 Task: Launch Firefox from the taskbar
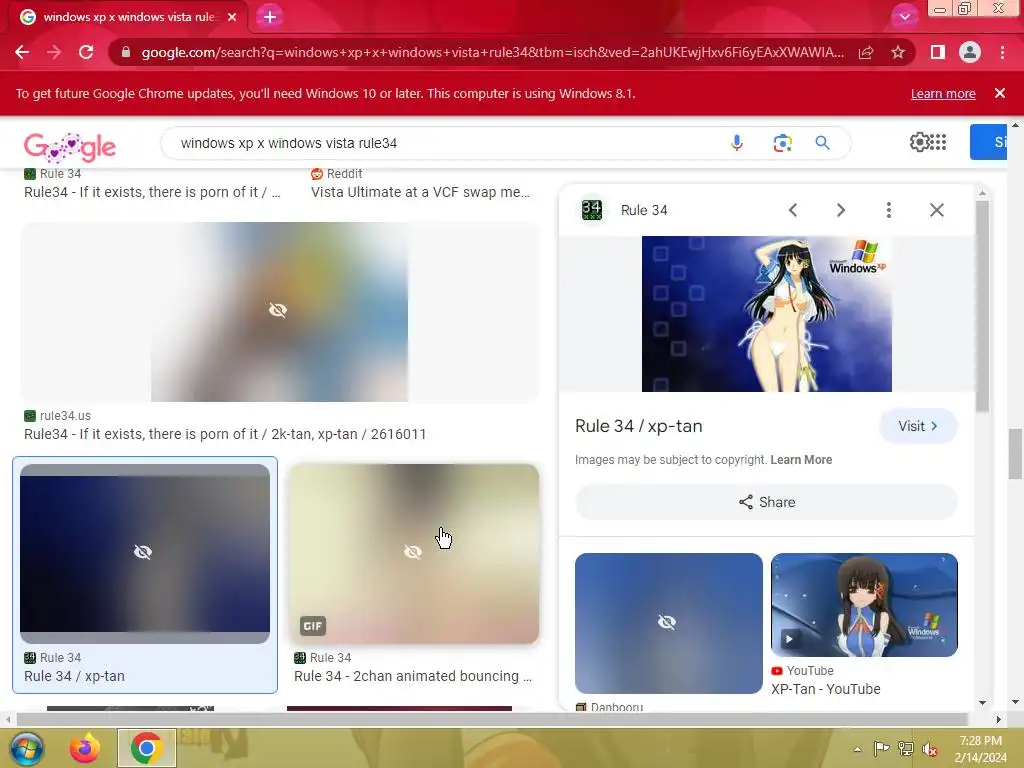85,748
